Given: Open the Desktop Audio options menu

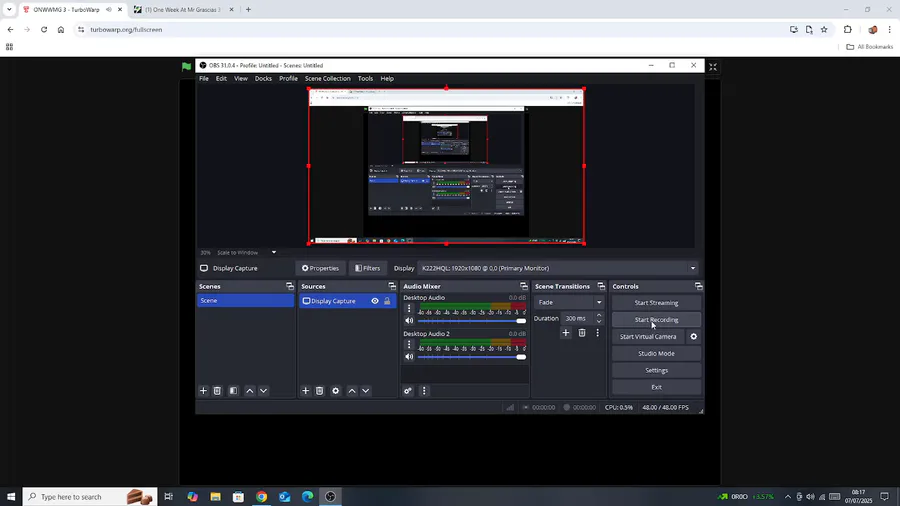Looking at the screenshot, I should pos(409,309).
